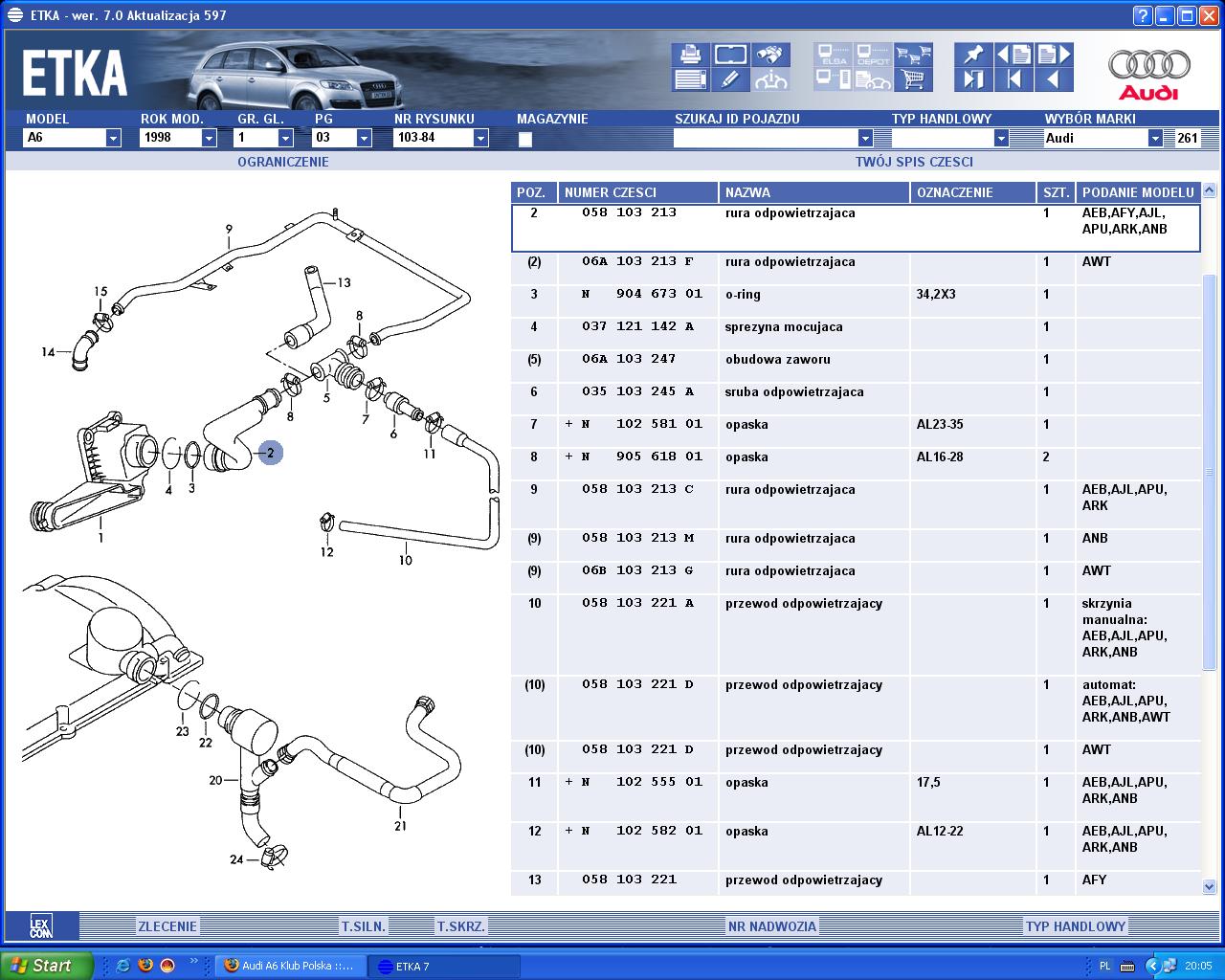Screen dimensions: 1225x980
Task: Select part row 035 103 245 A
Action: click(x=856, y=391)
